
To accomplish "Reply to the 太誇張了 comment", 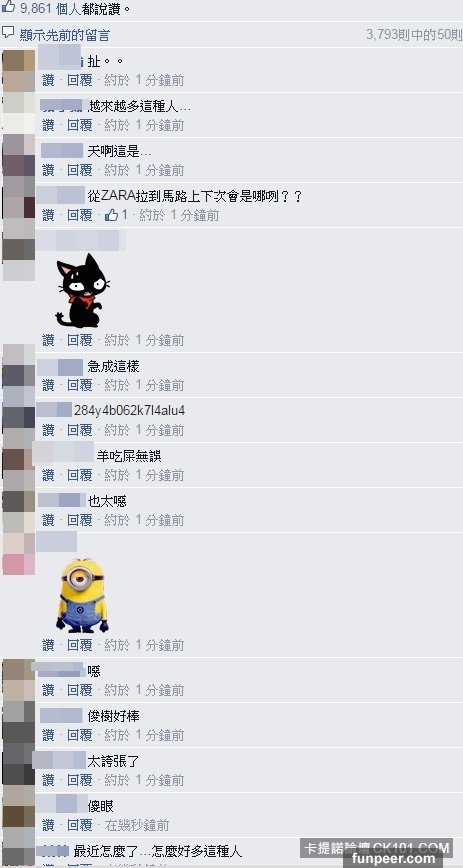I will (x=80, y=780).
